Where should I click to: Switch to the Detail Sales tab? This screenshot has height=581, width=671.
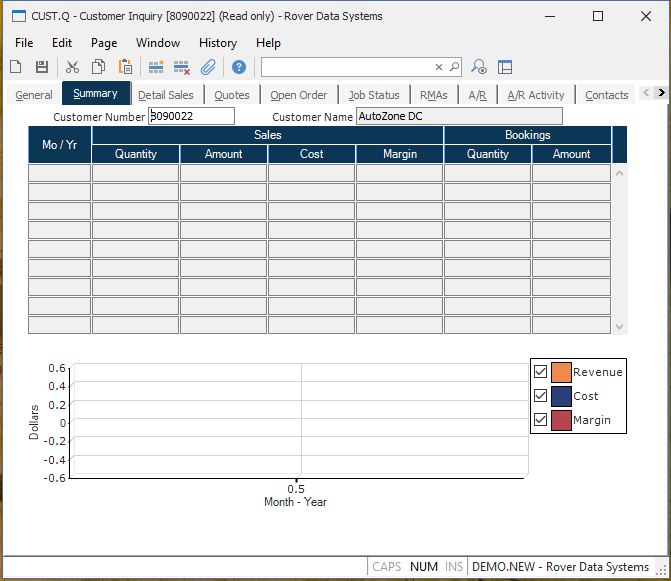[x=166, y=95]
